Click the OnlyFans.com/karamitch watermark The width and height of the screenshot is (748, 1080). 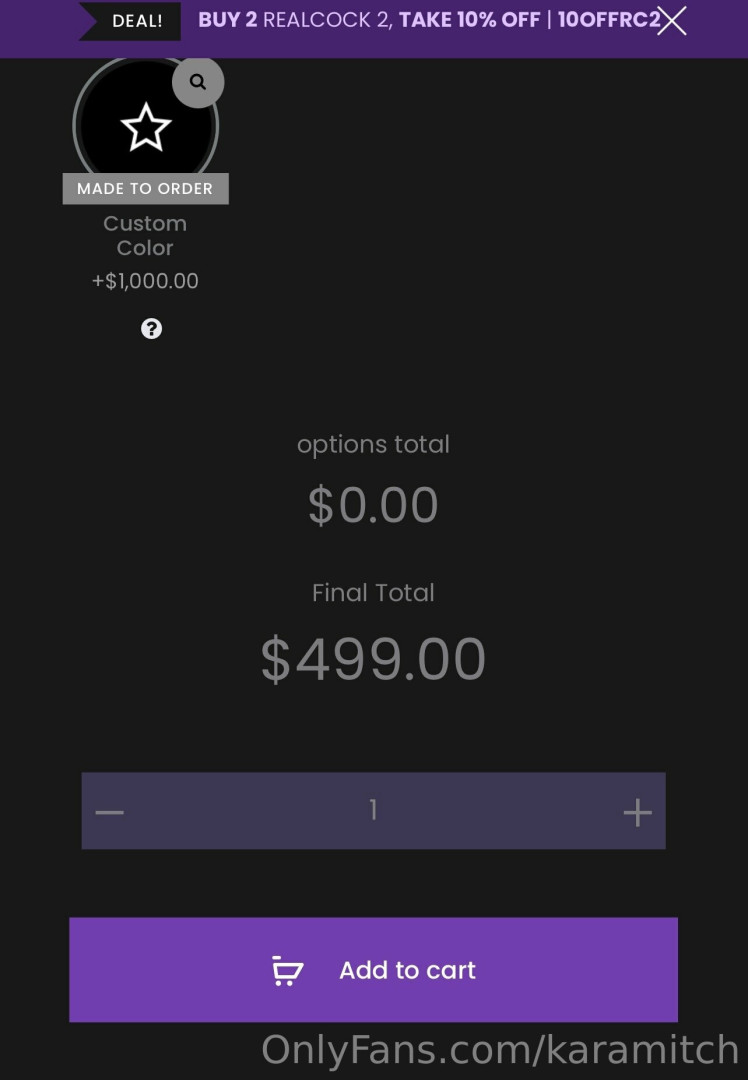pos(500,1050)
